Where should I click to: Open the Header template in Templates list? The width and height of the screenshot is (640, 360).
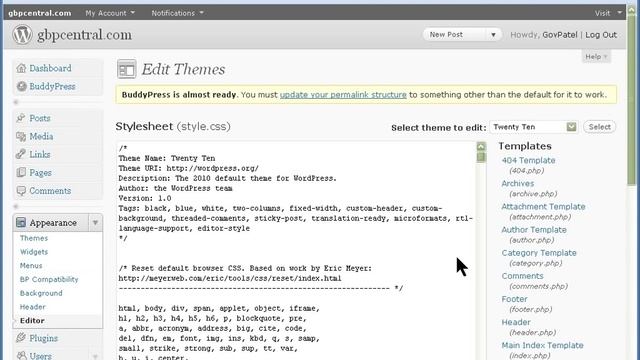(x=516, y=322)
